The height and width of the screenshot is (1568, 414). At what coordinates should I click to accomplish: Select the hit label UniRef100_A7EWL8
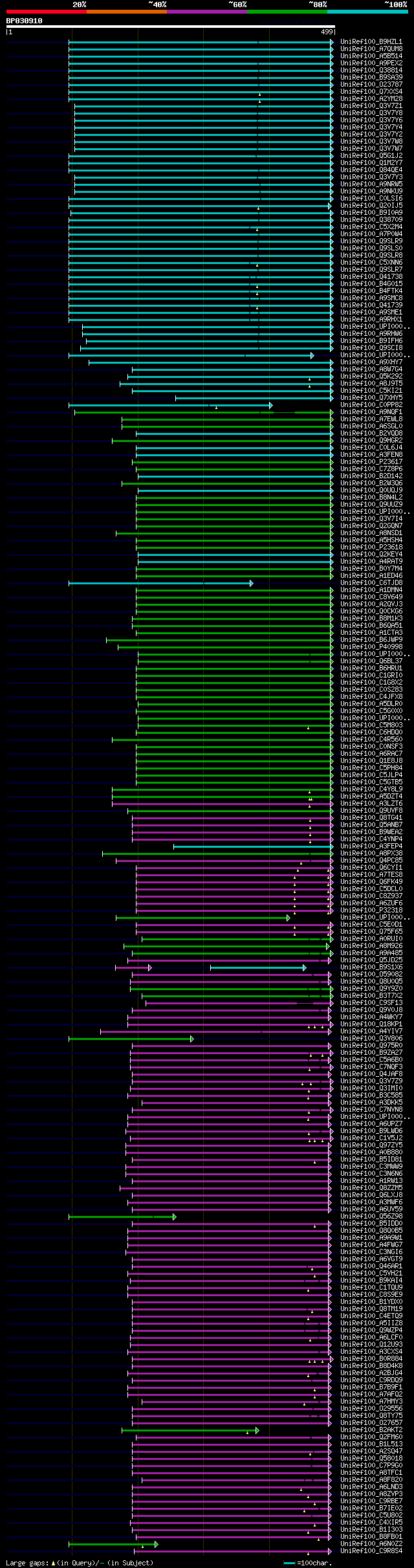[371, 419]
